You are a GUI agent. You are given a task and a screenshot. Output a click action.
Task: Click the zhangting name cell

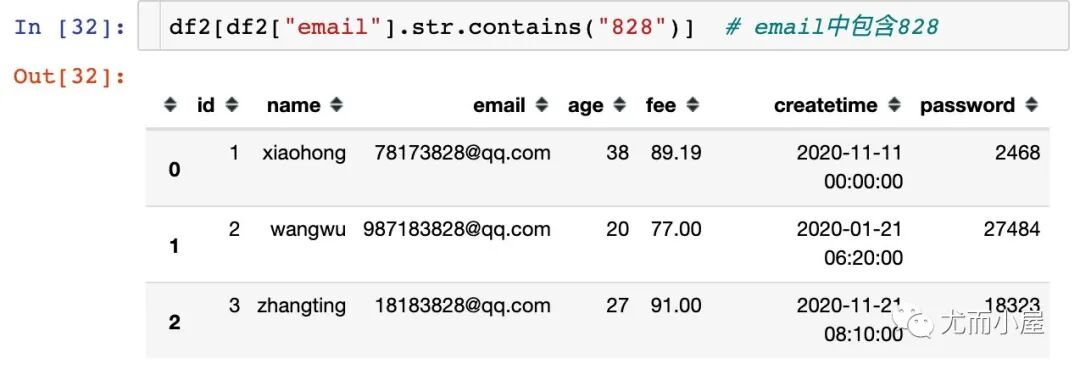pos(302,305)
